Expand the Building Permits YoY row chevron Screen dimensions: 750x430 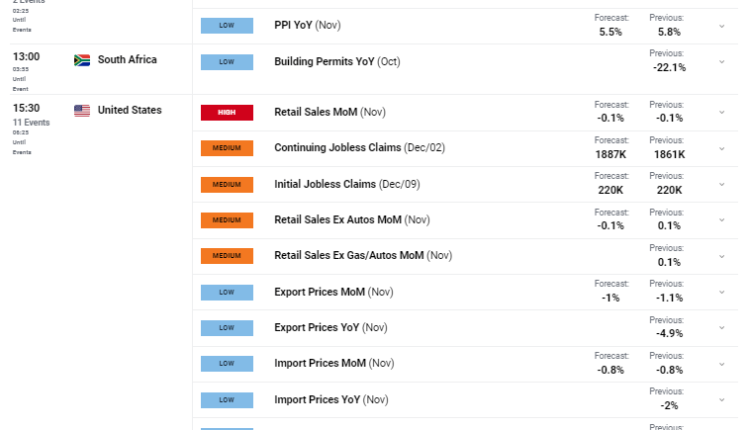pos(722,62)
